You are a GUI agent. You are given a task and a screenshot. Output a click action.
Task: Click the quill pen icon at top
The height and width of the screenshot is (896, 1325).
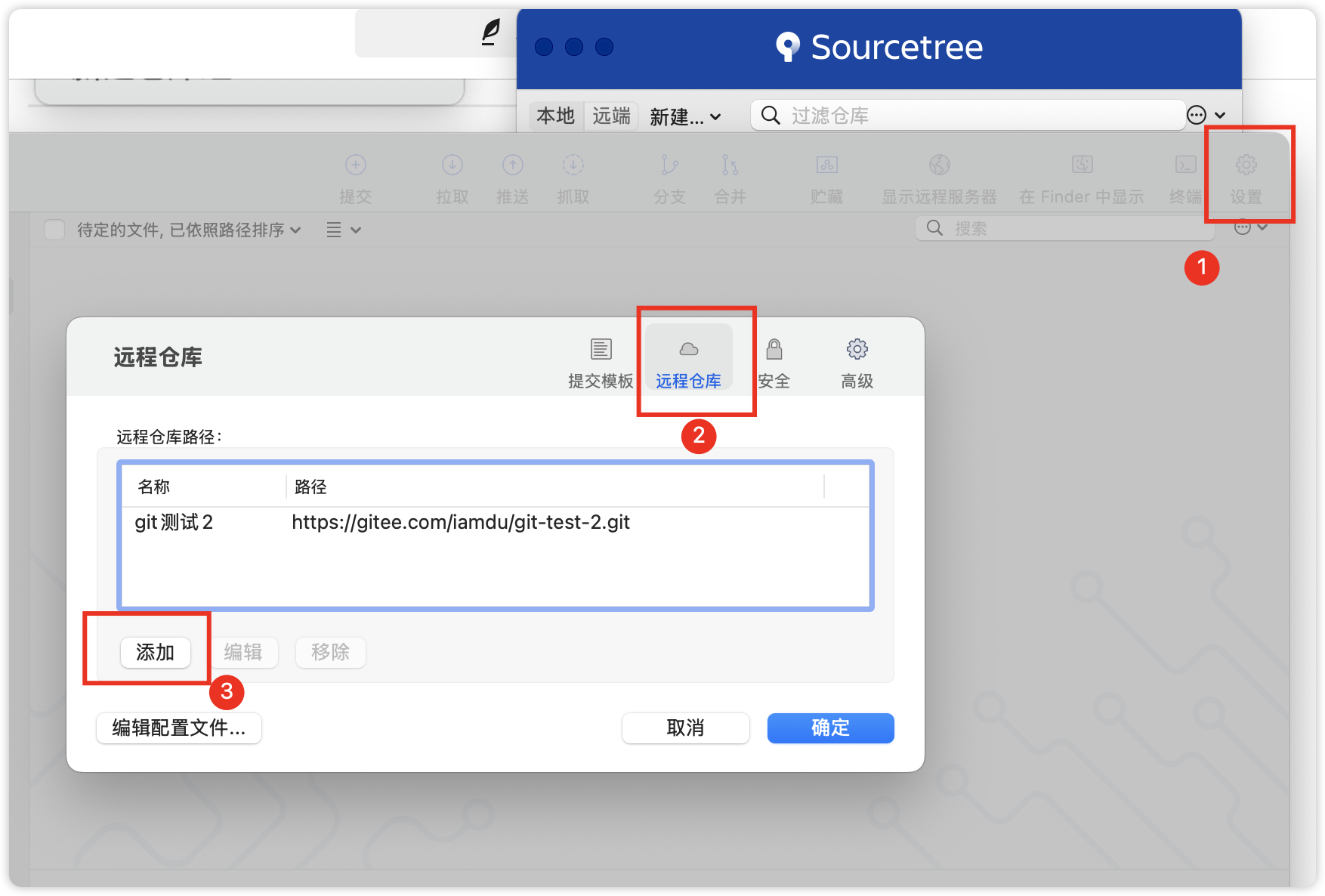pos(491,32)
